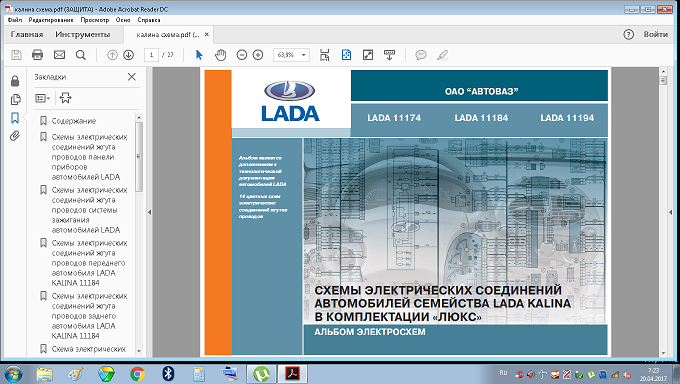Click the Войти sign-in button
680x384 pixels.
pyautogui.click(x=656, y=34)
